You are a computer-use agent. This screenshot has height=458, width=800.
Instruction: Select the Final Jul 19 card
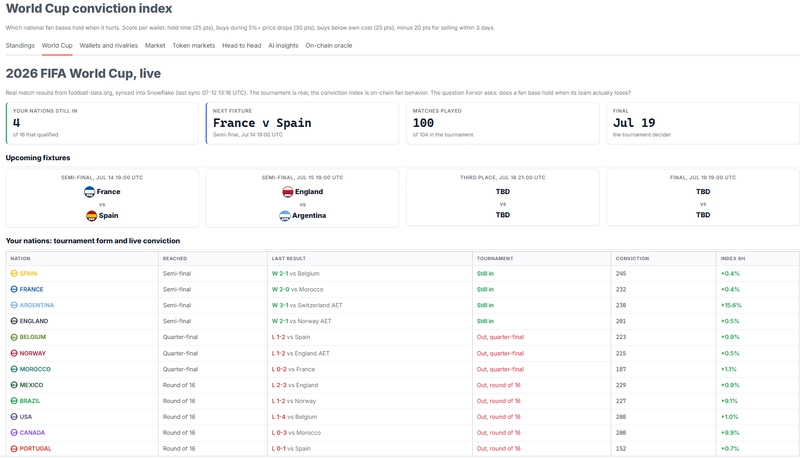(x=703, y=123)
